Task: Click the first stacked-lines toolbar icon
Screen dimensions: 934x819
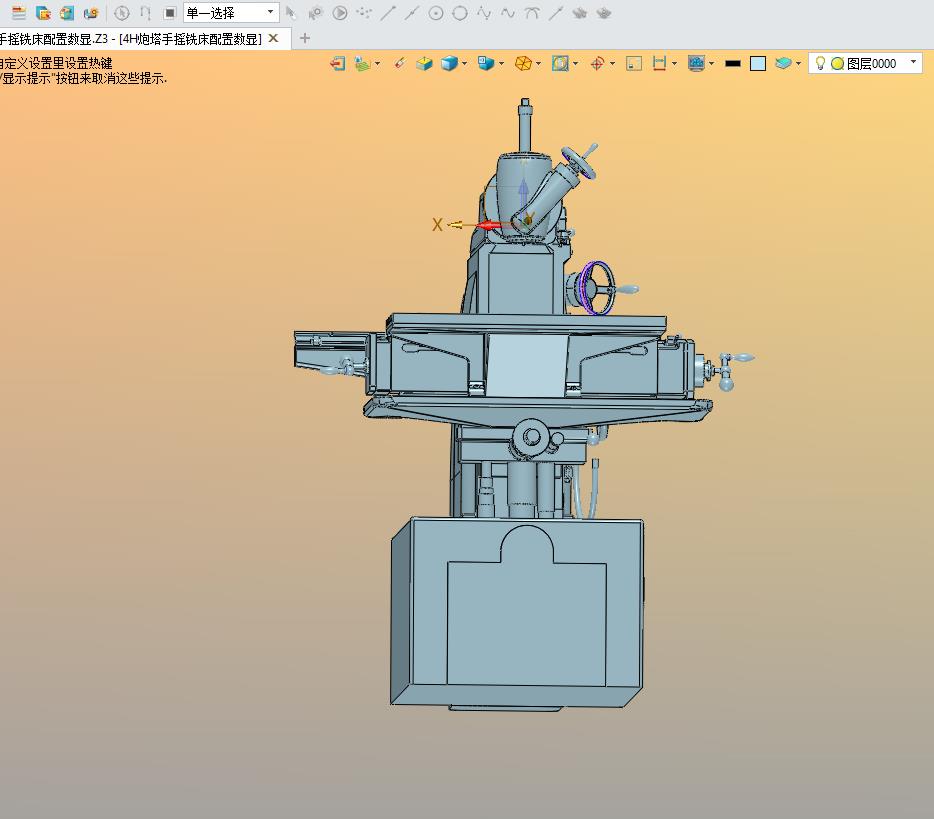Action: point(19,13)
